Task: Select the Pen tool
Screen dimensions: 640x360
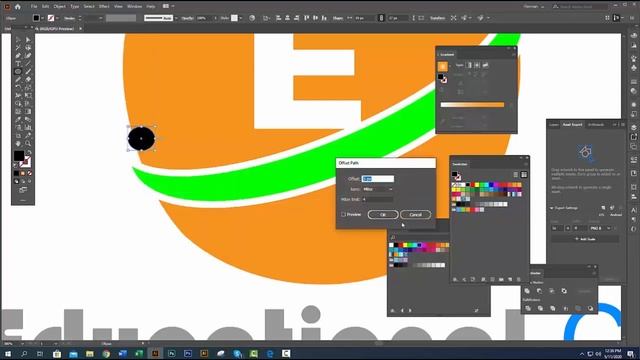Action: [x=18, y=56]
